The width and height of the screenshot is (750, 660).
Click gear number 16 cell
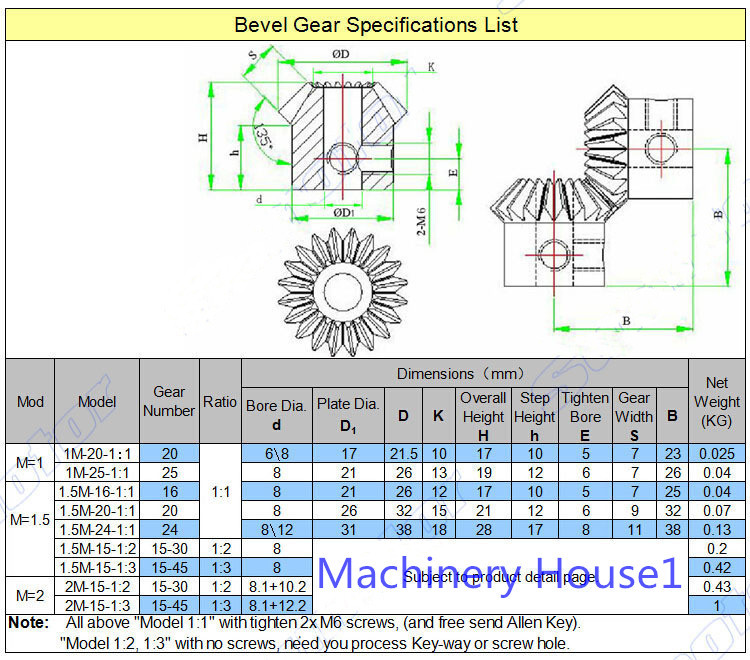click(169, 492)
